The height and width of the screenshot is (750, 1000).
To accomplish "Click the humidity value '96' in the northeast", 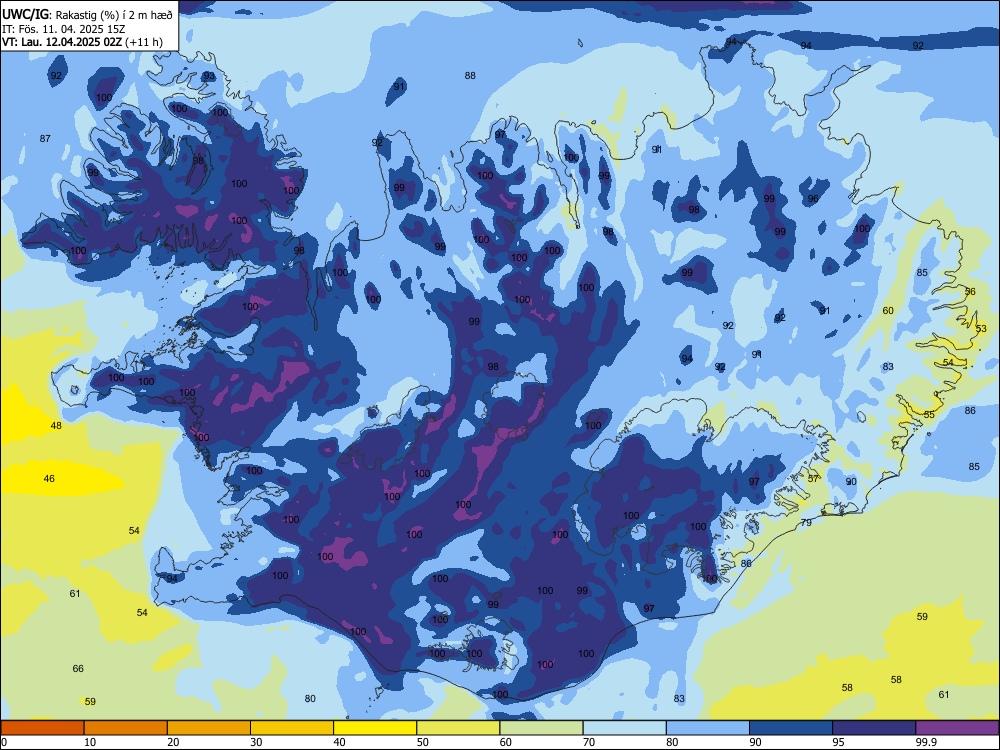I will pyautogui.click(x=813, y=198).
